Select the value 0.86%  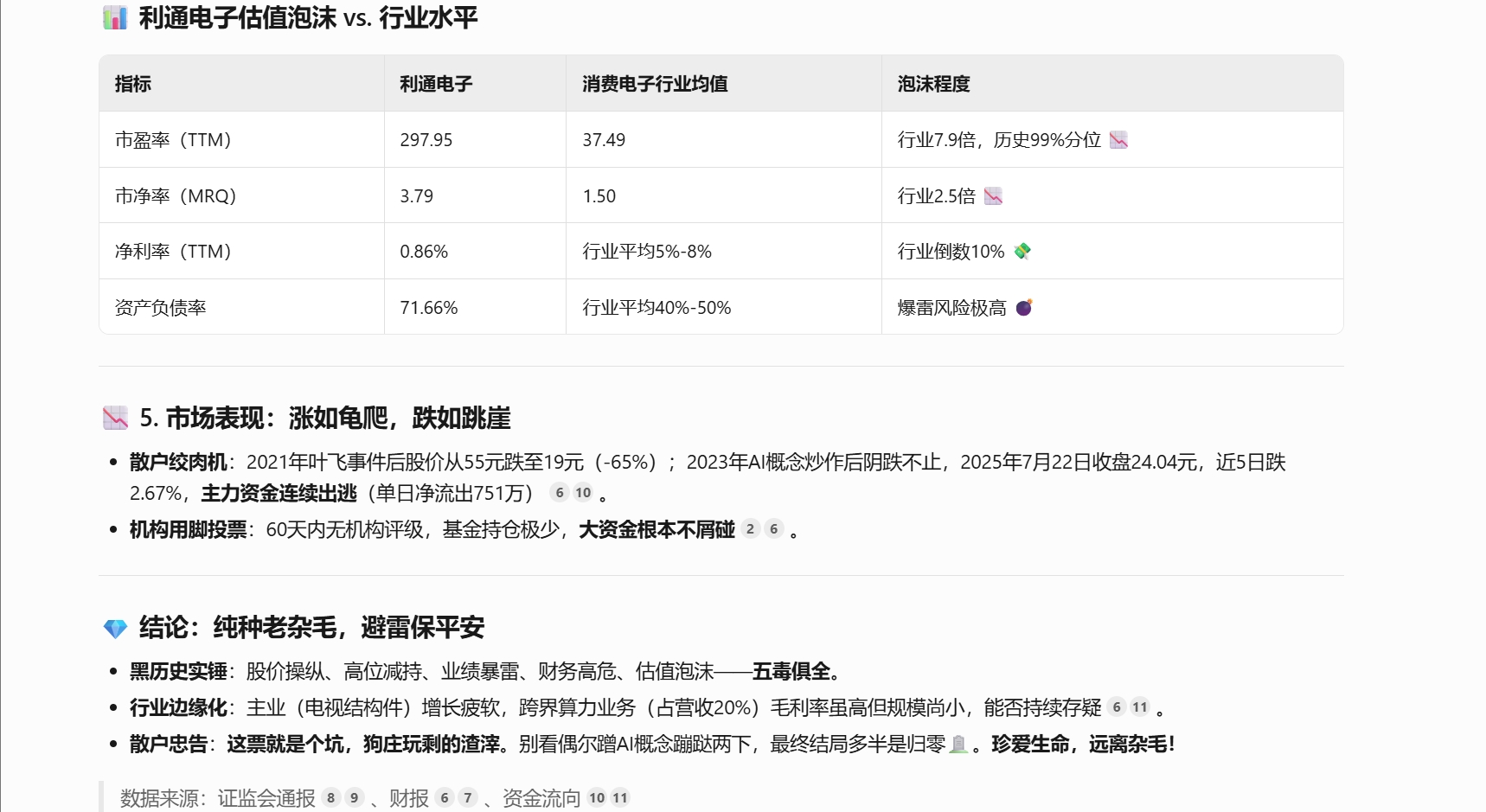pos(424,252)
